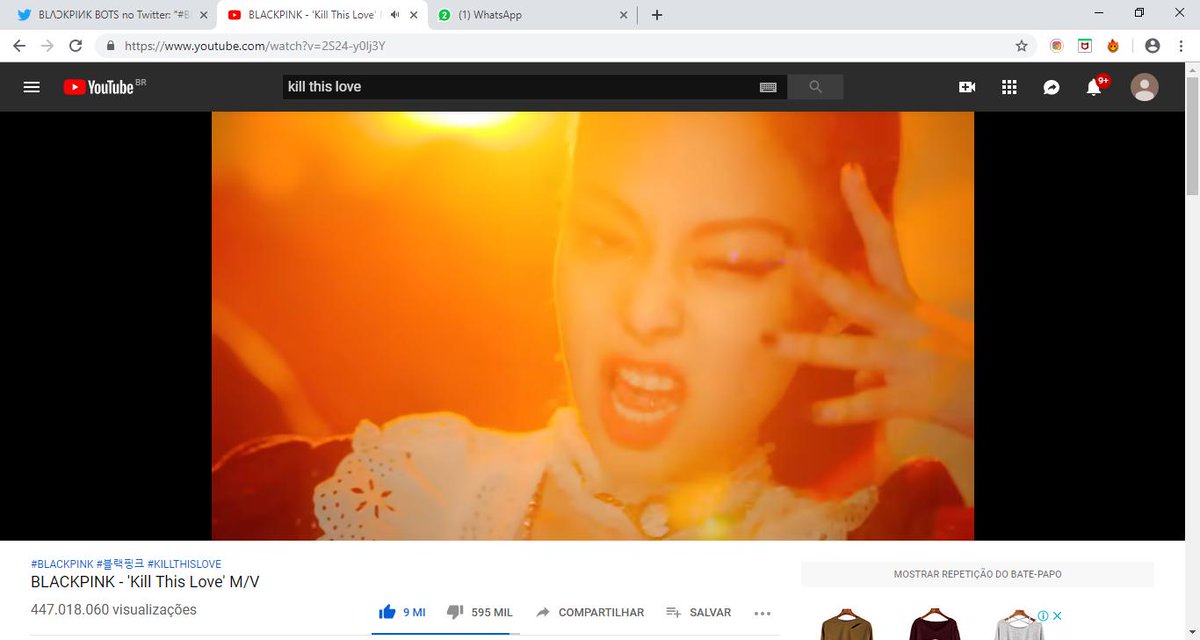Viewport: 1200px width, 640px height.
Task: Open the #블랙핑크 hashtag link
Action: [120, 564]
